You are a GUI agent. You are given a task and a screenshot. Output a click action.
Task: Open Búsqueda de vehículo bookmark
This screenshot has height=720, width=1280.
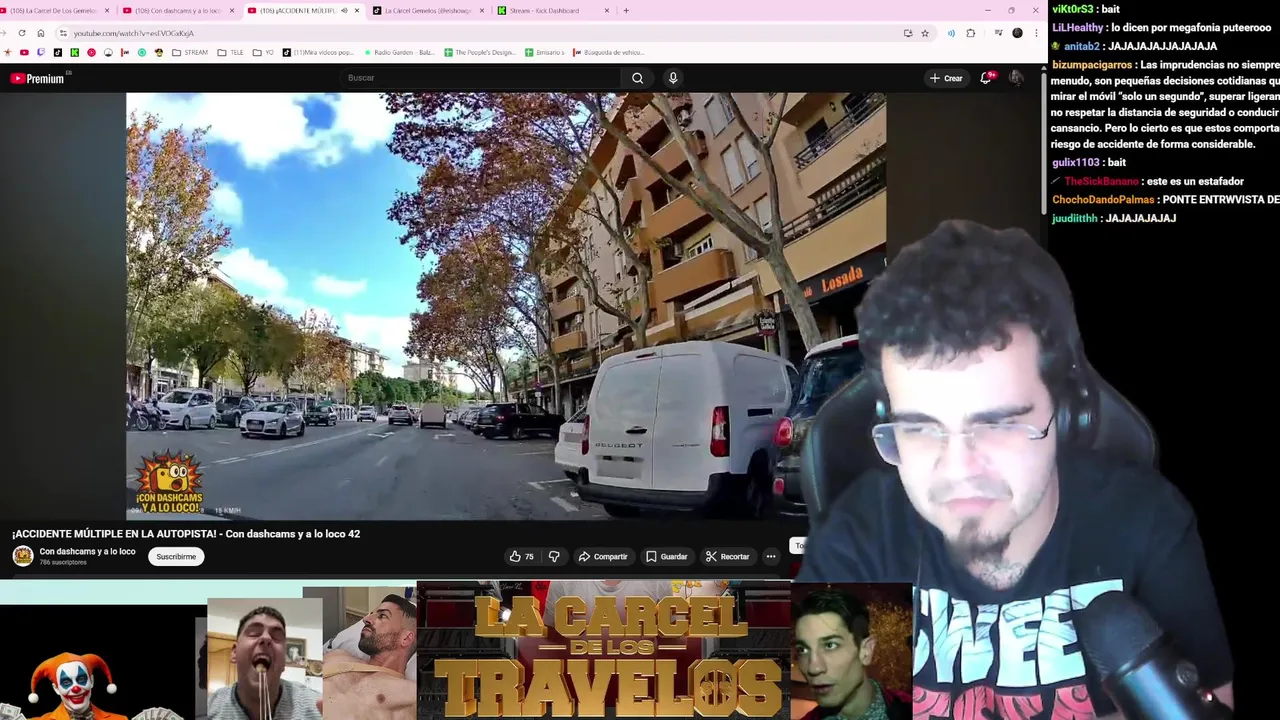click(607, 52)
